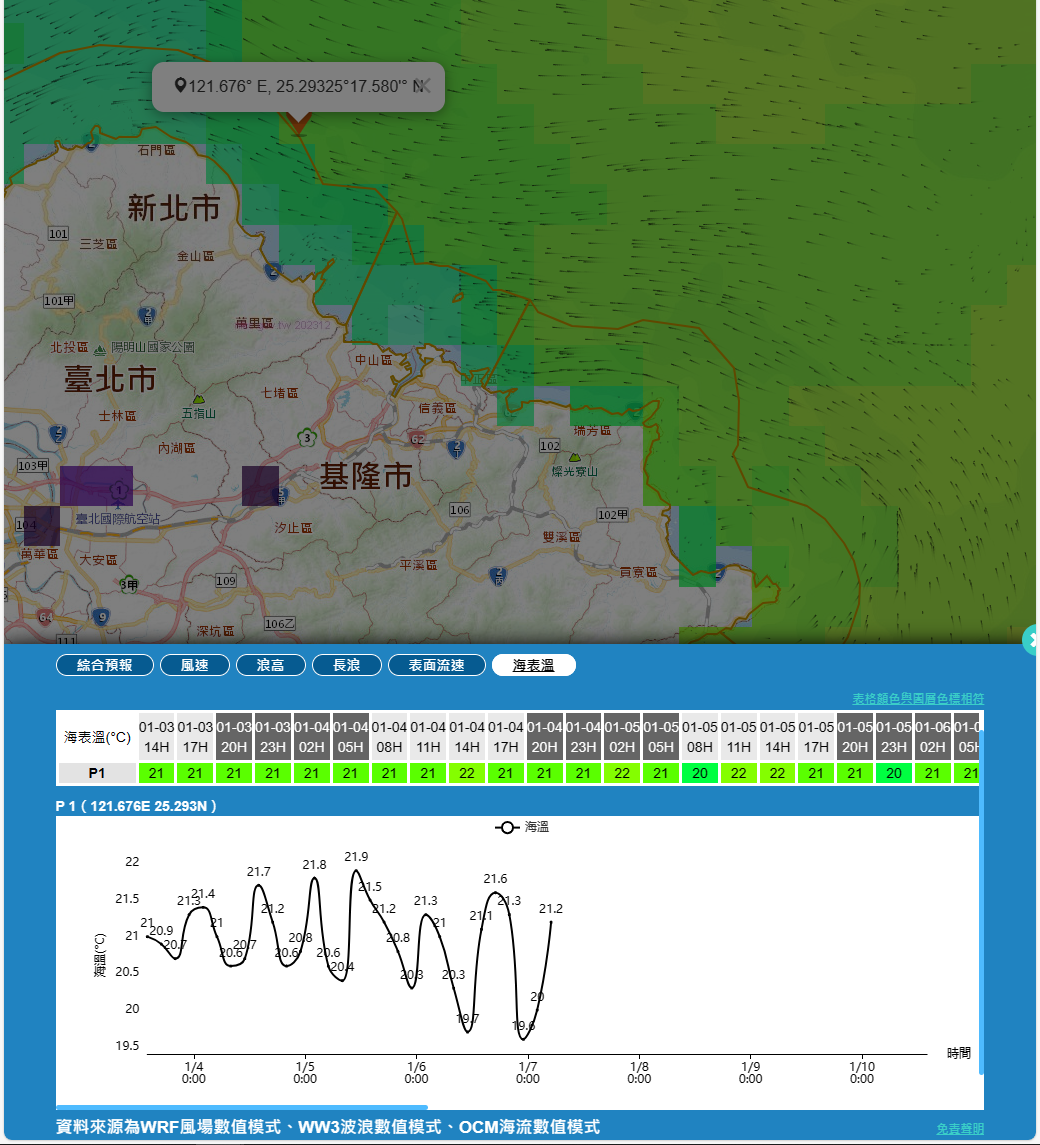Viewport: 1040px width, 1145px height.
Task: Select the 長浪 tab
Action: tap(346, 664)
